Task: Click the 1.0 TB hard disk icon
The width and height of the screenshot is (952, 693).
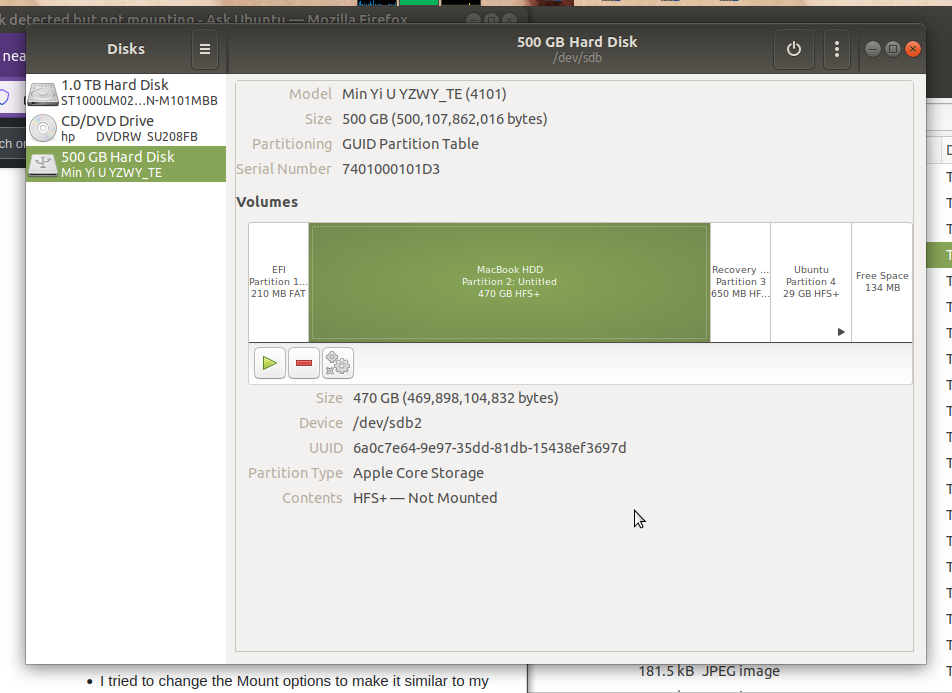Action: (x=43, y=94)
